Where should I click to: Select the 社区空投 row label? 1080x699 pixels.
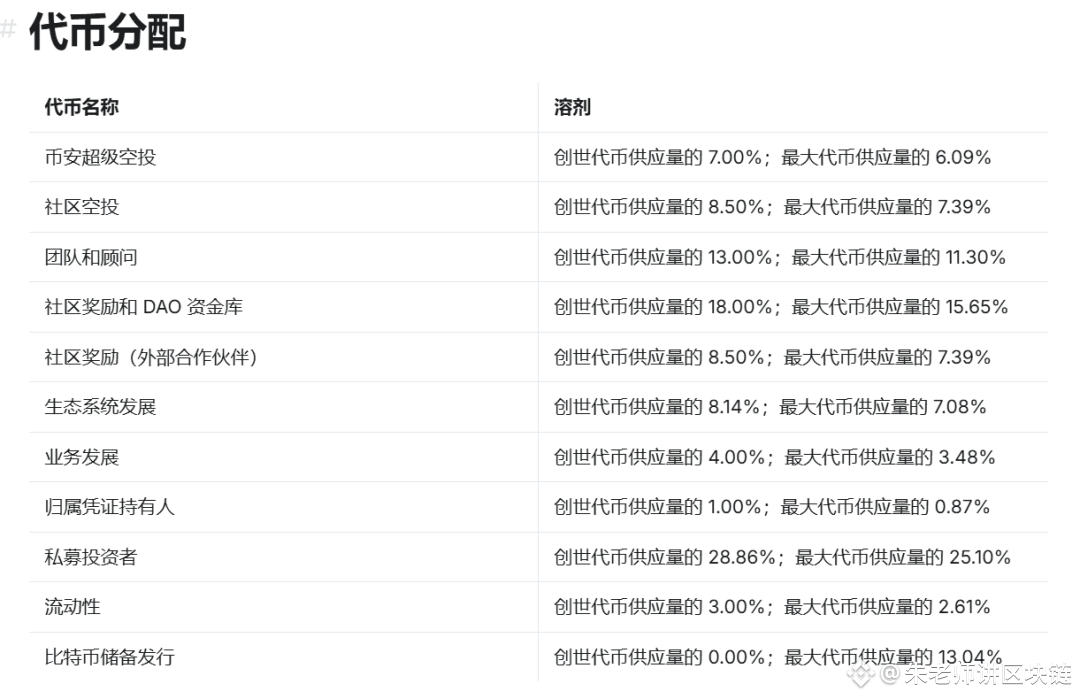82,207
